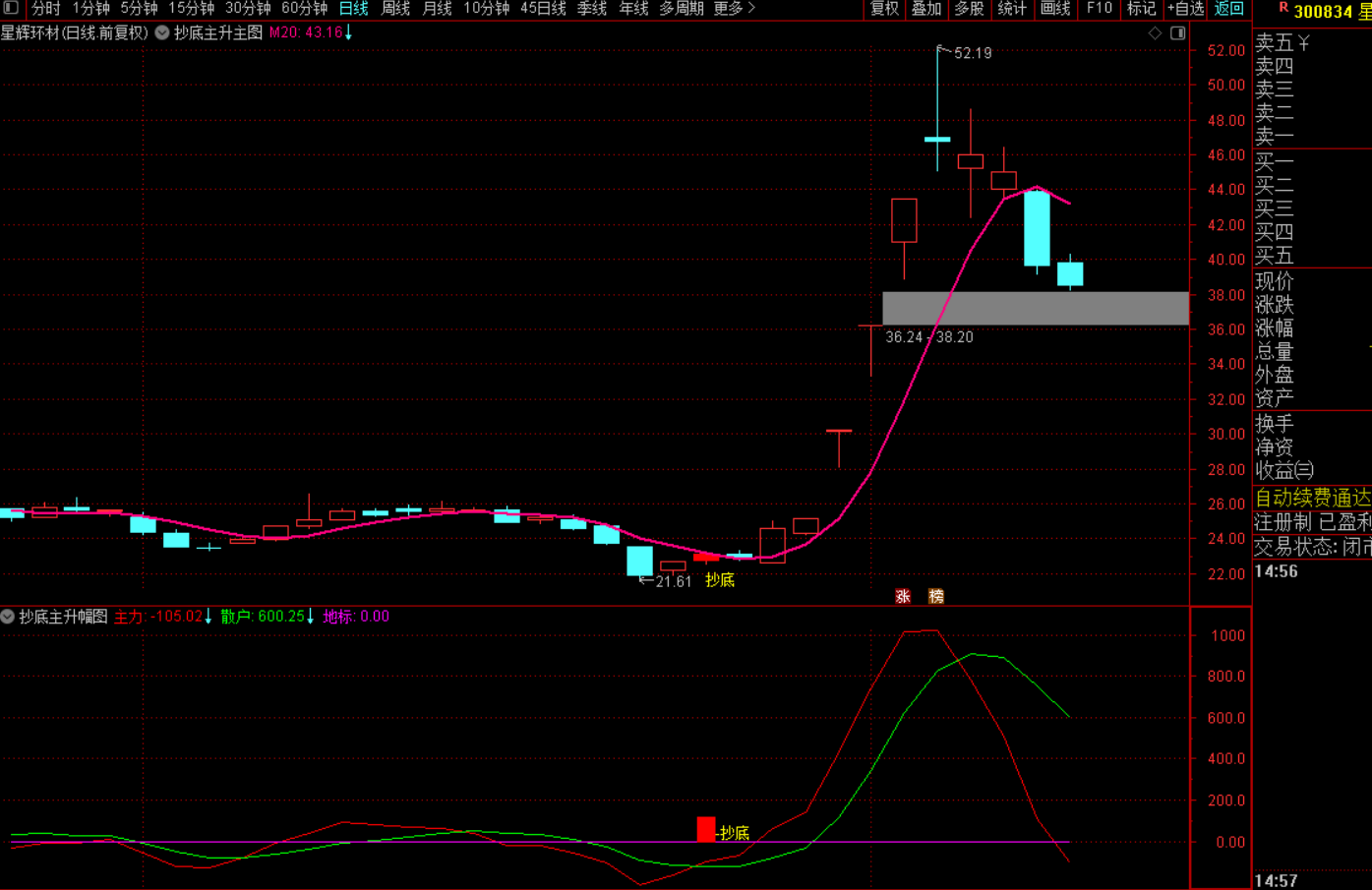Click the diamond icon above the chart
The height and width of the screenshot is (890, 1372).
1155,32
